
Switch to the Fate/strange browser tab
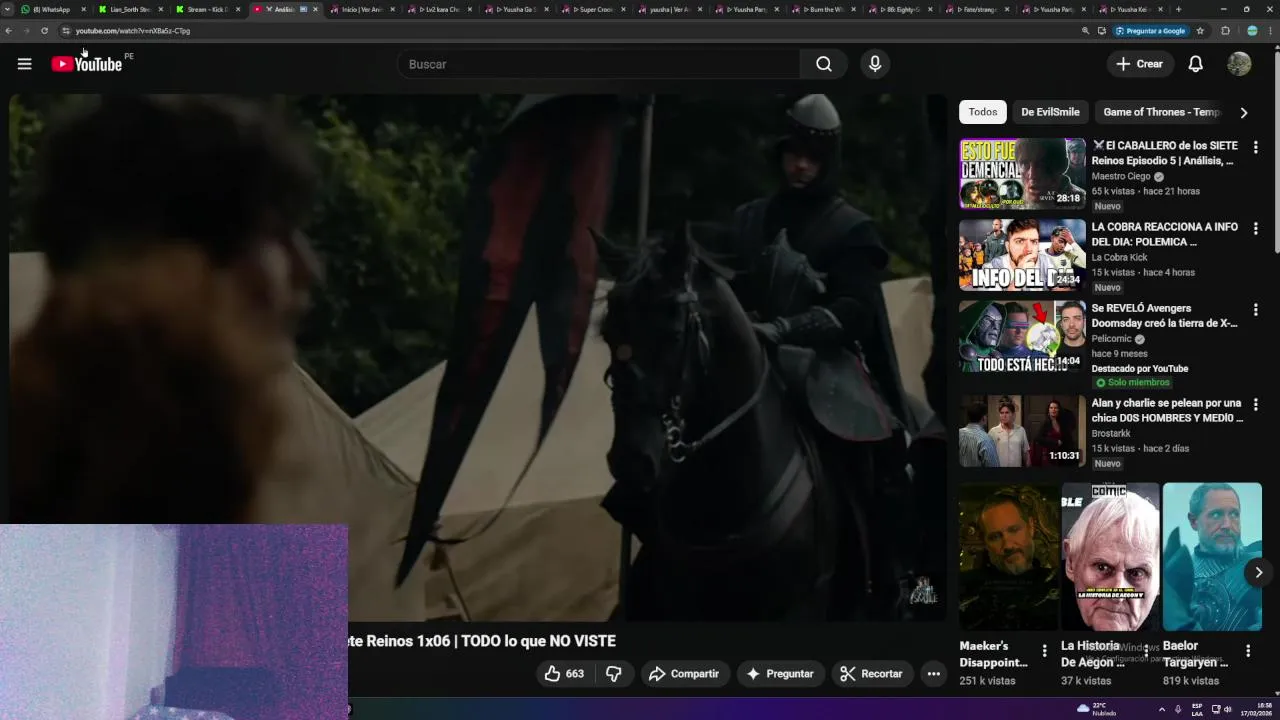(x=978, y=9)
